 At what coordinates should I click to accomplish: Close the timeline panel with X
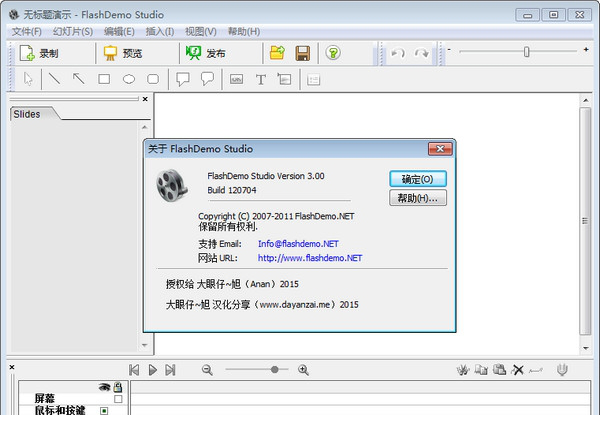[12, 367]
